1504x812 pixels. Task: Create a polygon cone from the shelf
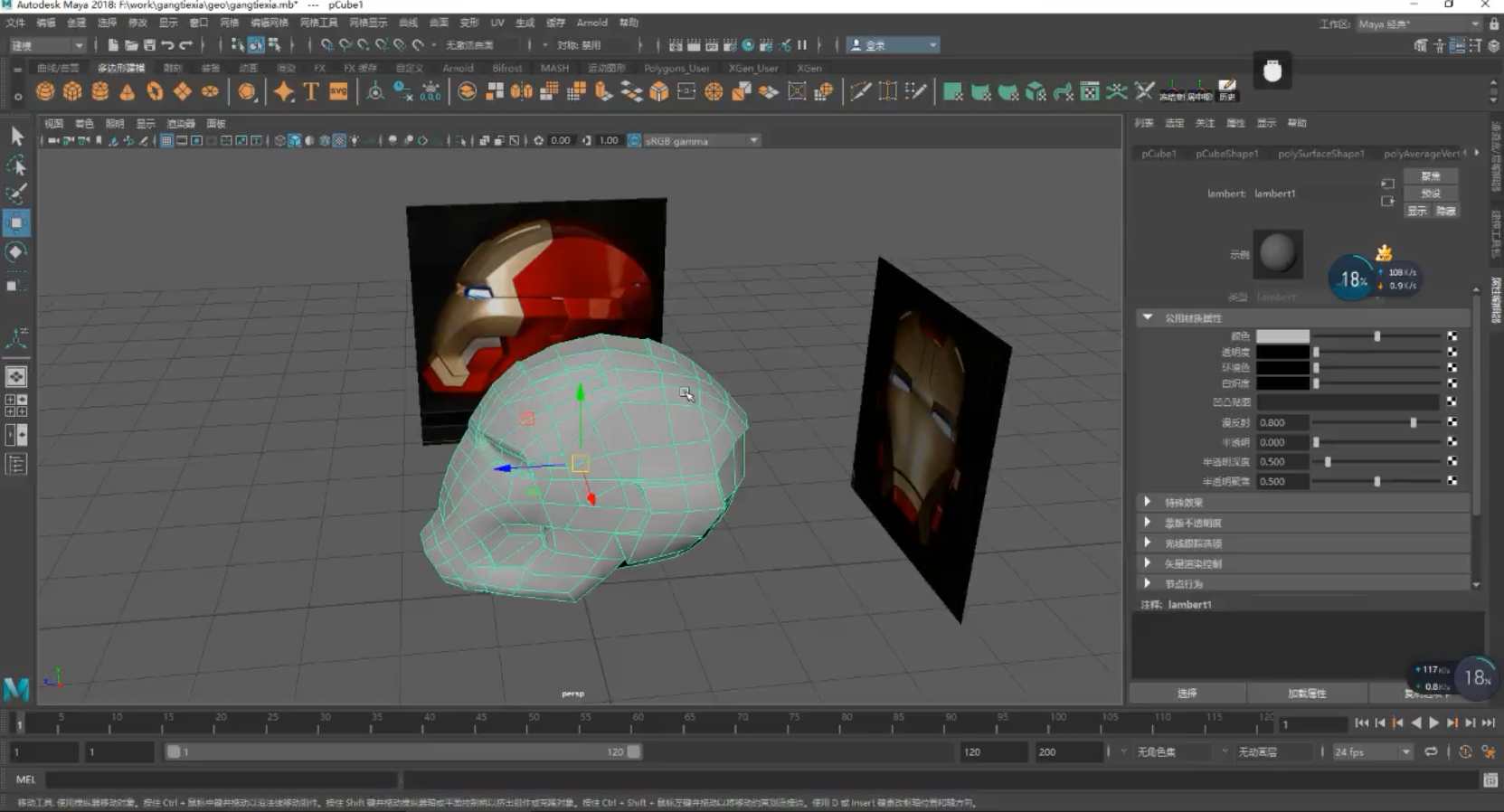[128, 91]
